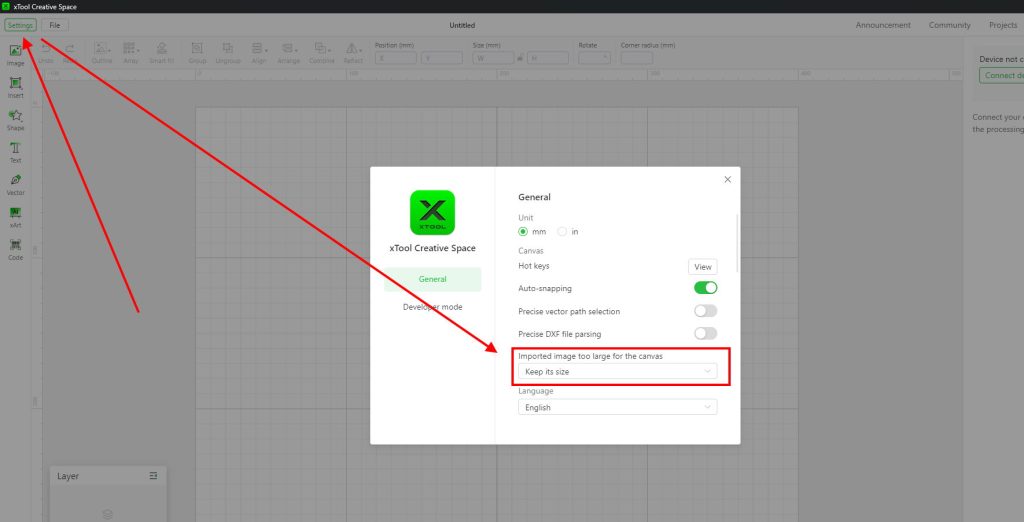Enable Precise DXF file parsing
Screen dimensions: 1024x522
pos(705,334)
